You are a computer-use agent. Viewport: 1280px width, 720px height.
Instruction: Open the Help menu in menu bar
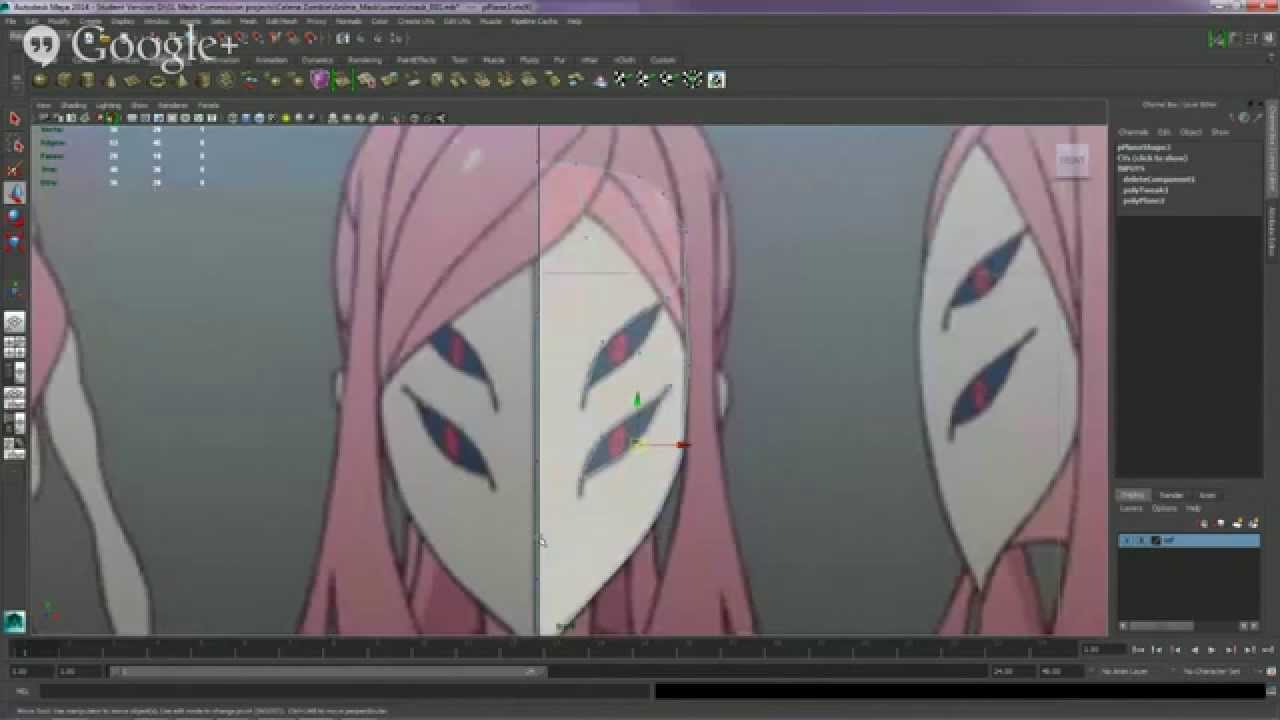[574, 21]
